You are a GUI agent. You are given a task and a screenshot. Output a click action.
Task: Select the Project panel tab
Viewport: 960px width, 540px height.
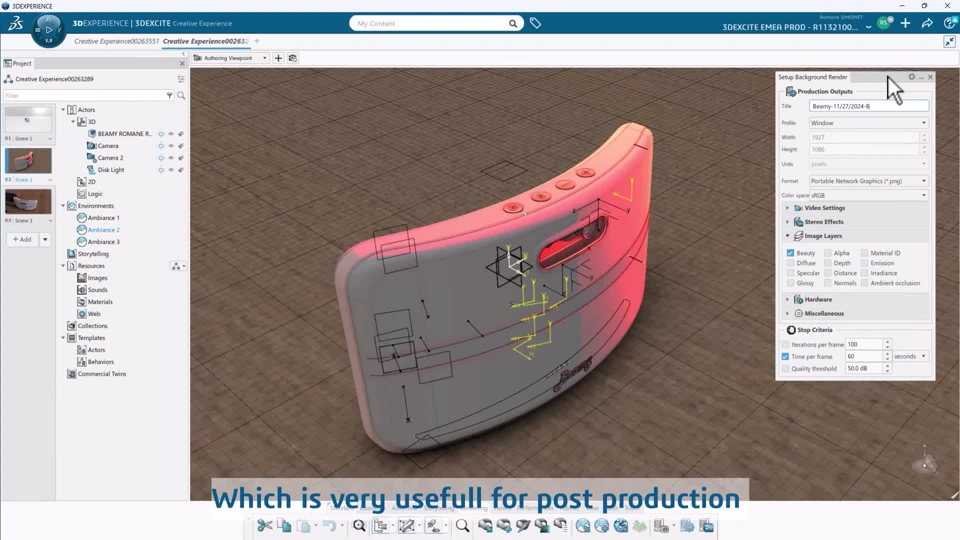[x=18, y=63]
